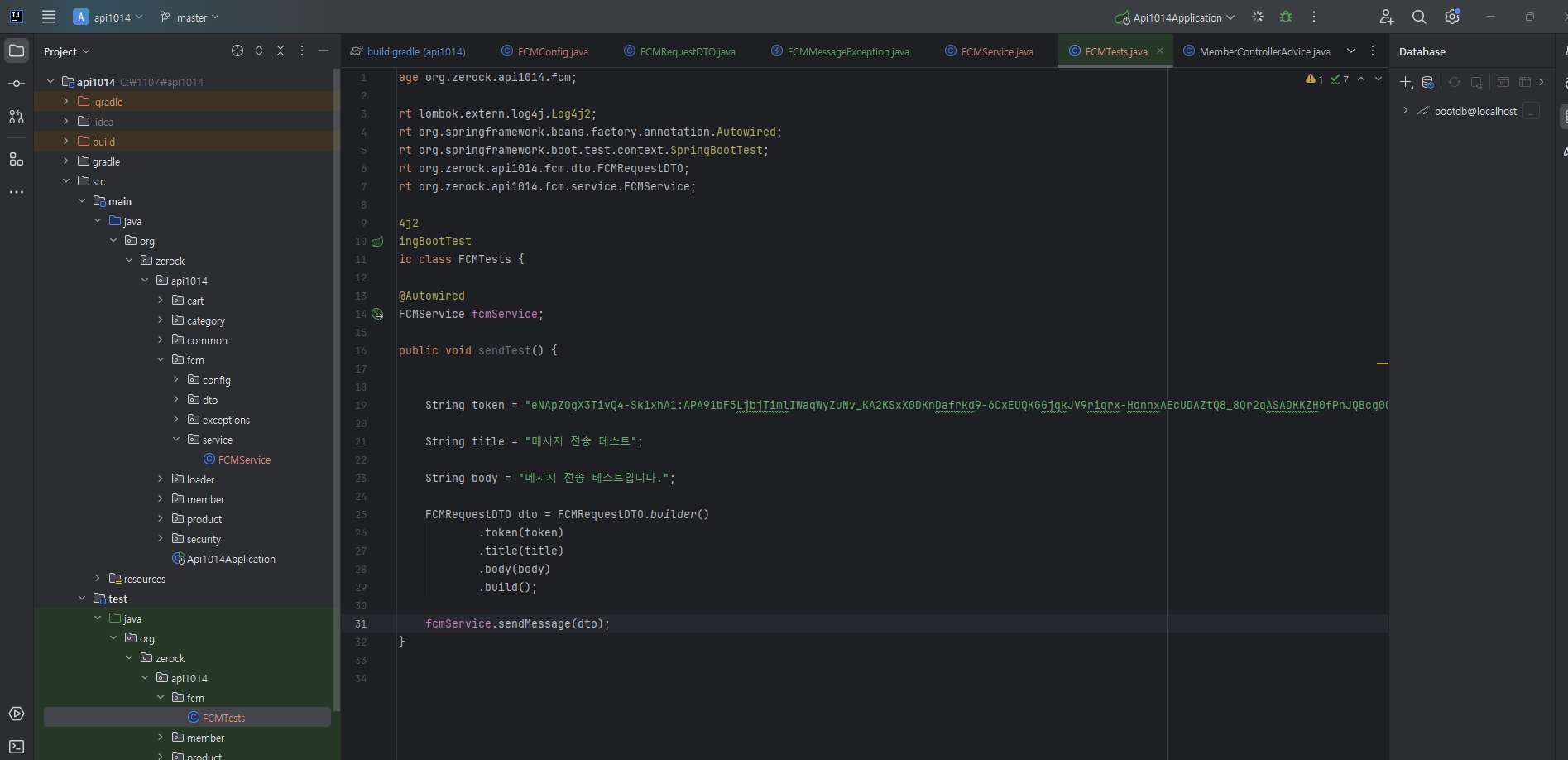
Task: Open the Services tool window
Action: click(17, 714)
